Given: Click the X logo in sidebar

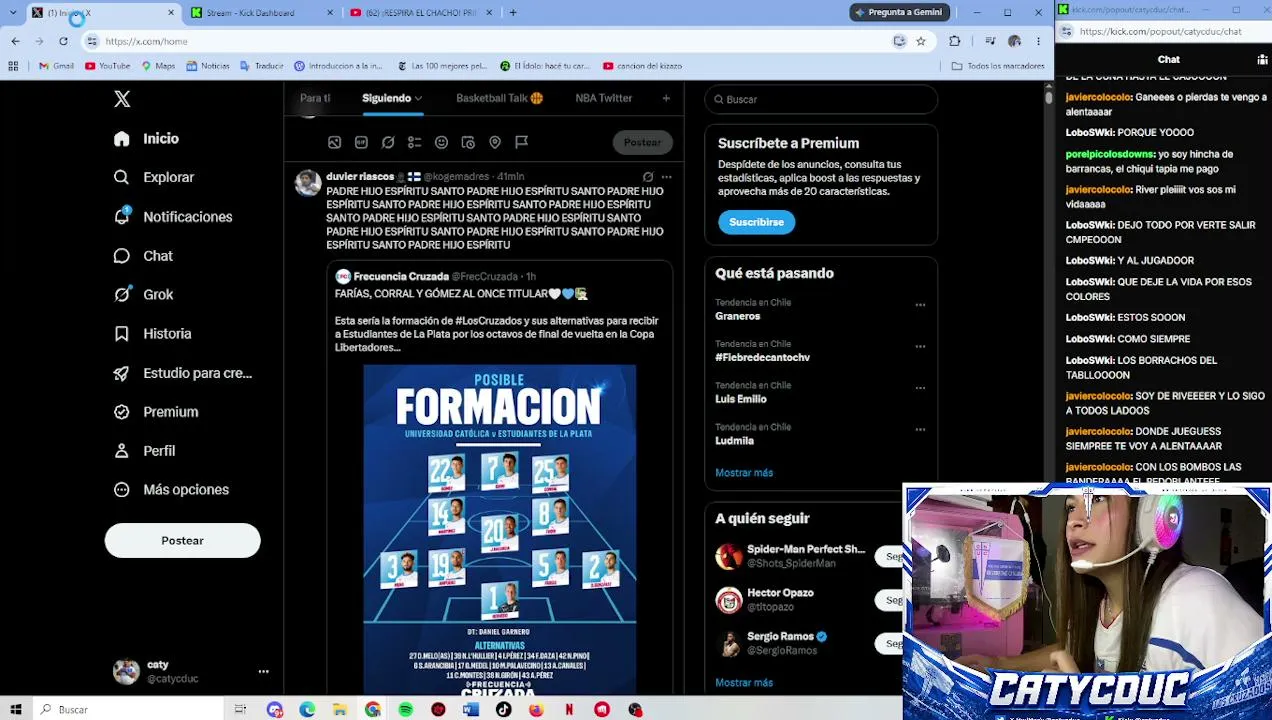Looking at the screenshot, I should pyautogui.click(x=122, y=99).
